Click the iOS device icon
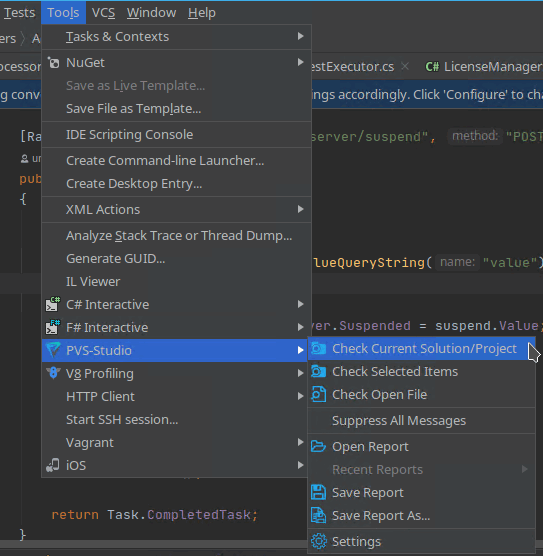This screenshot has height=556, width=543. point(53,465)
